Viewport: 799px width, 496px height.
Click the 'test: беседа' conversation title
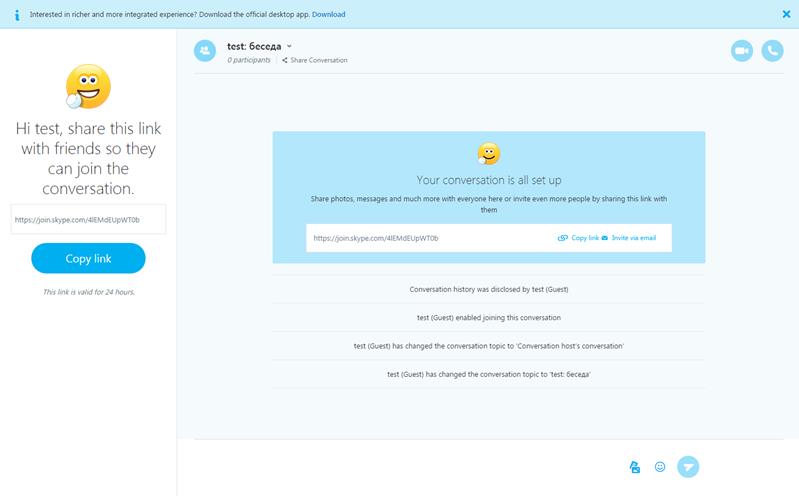[254, 46]
